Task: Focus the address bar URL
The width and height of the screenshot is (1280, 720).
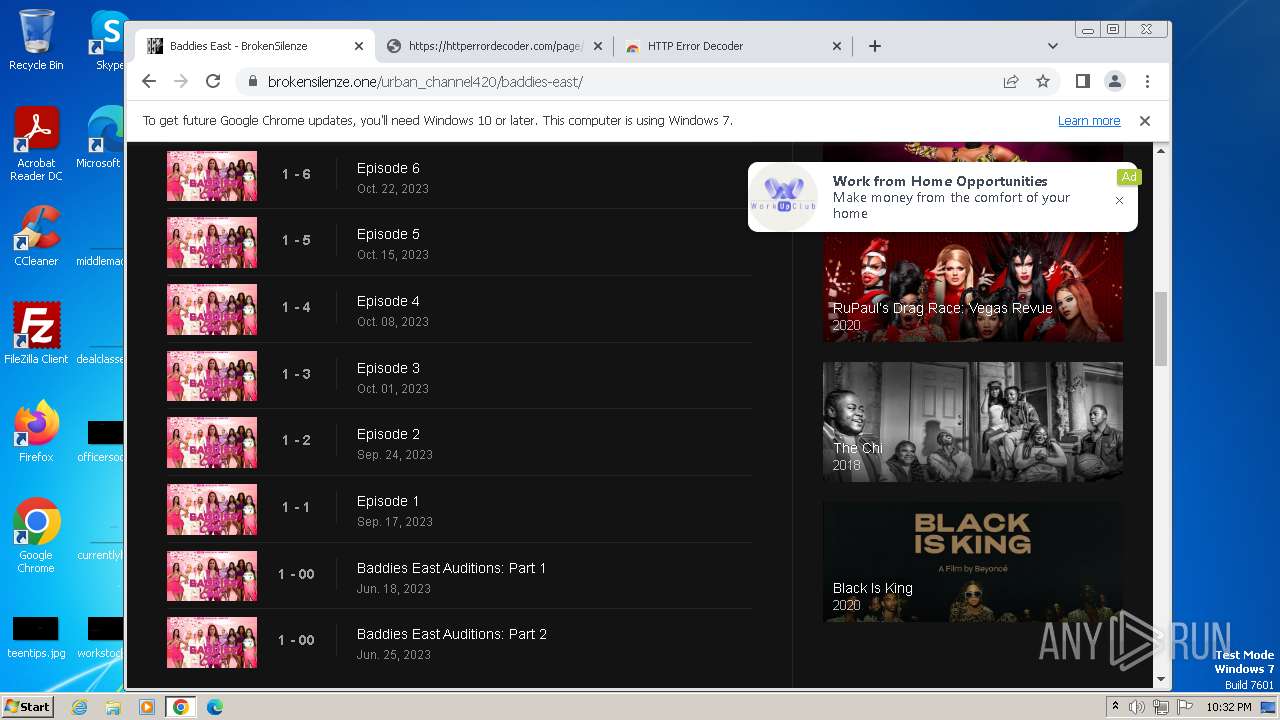Action: (x=425, y=82)
